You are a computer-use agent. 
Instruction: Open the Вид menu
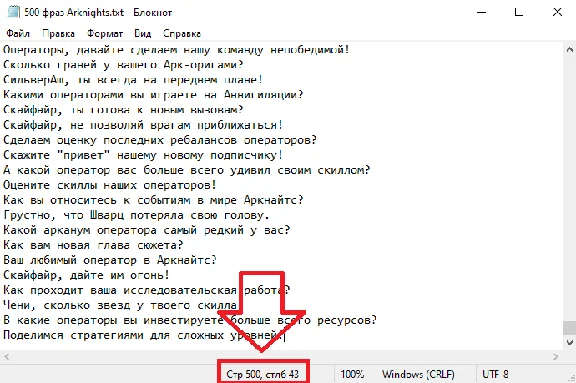pos(143,34)
